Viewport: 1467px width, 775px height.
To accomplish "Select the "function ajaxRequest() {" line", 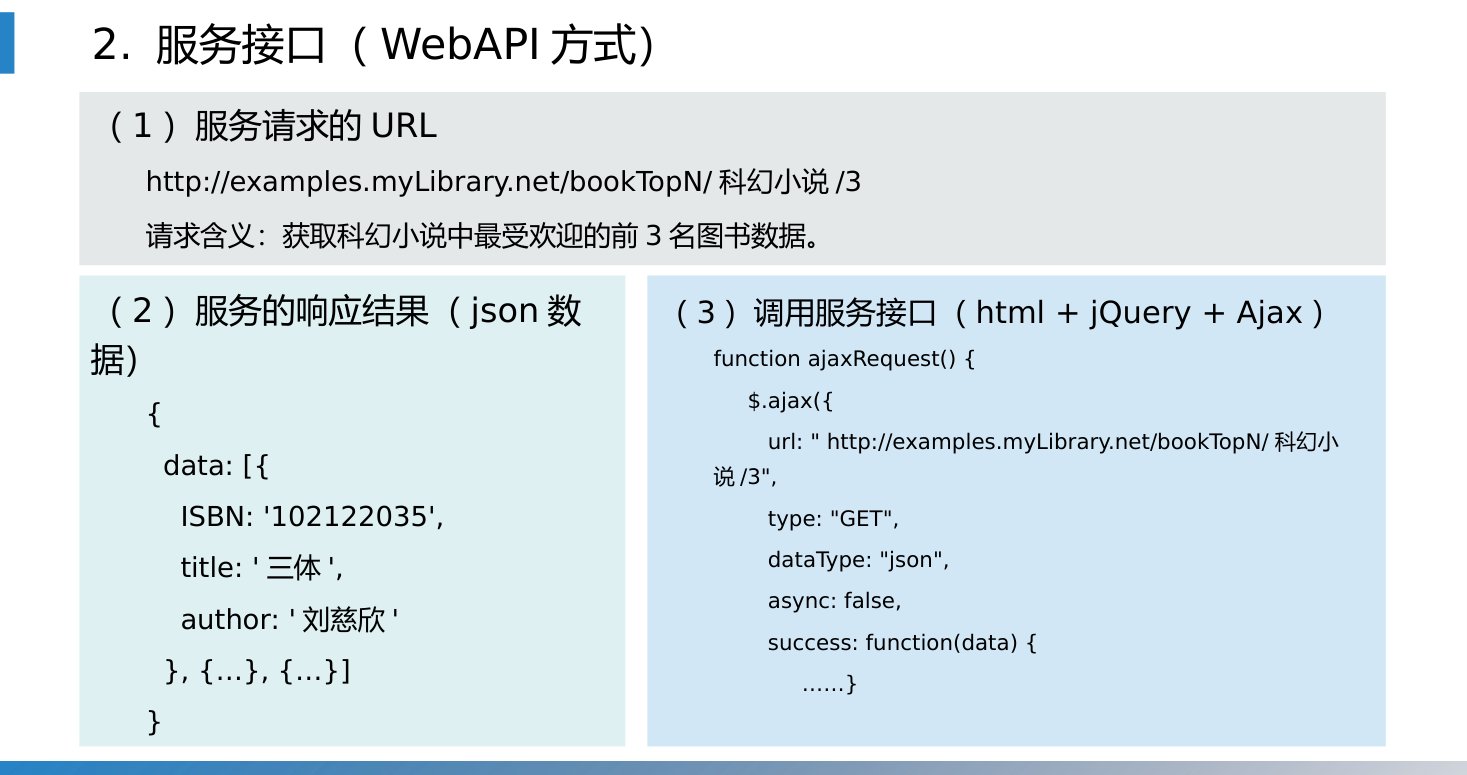I will 843,359.
